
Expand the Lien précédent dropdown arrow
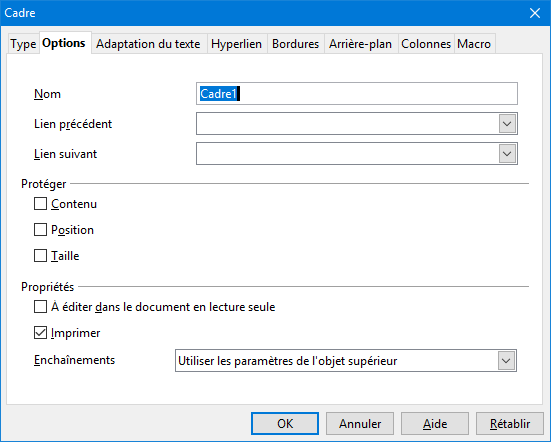[507, 124]
